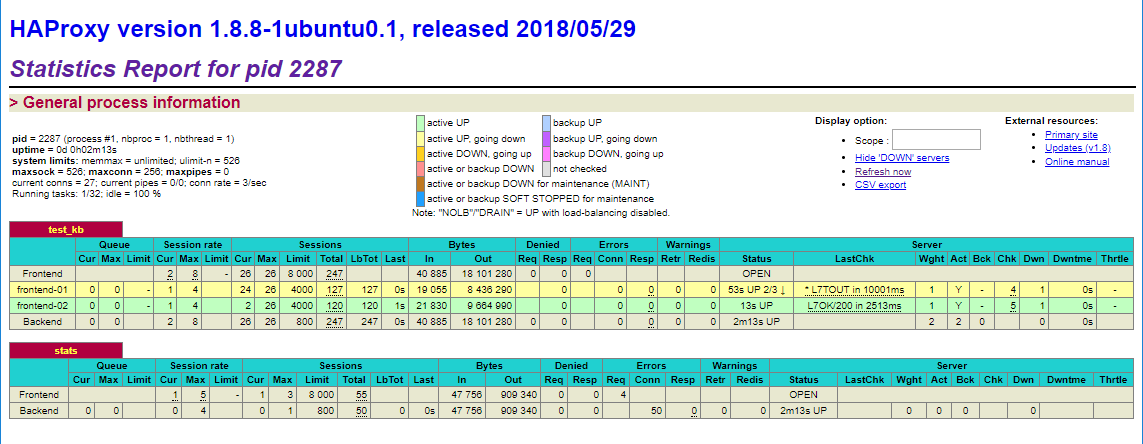Click the 'active DOWN, going up' legend swatch

421,154
